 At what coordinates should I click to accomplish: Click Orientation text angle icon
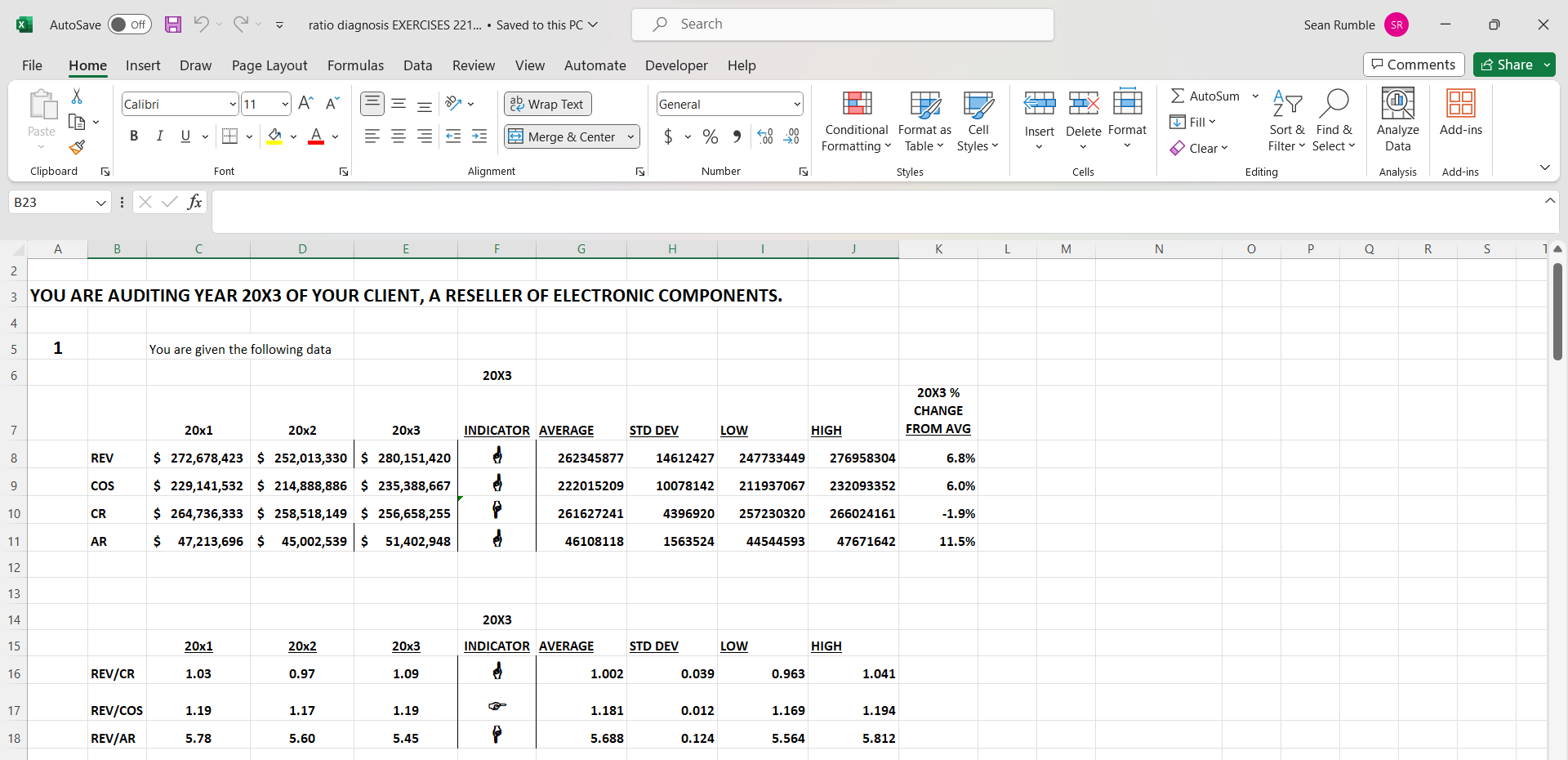coord(454,104)
